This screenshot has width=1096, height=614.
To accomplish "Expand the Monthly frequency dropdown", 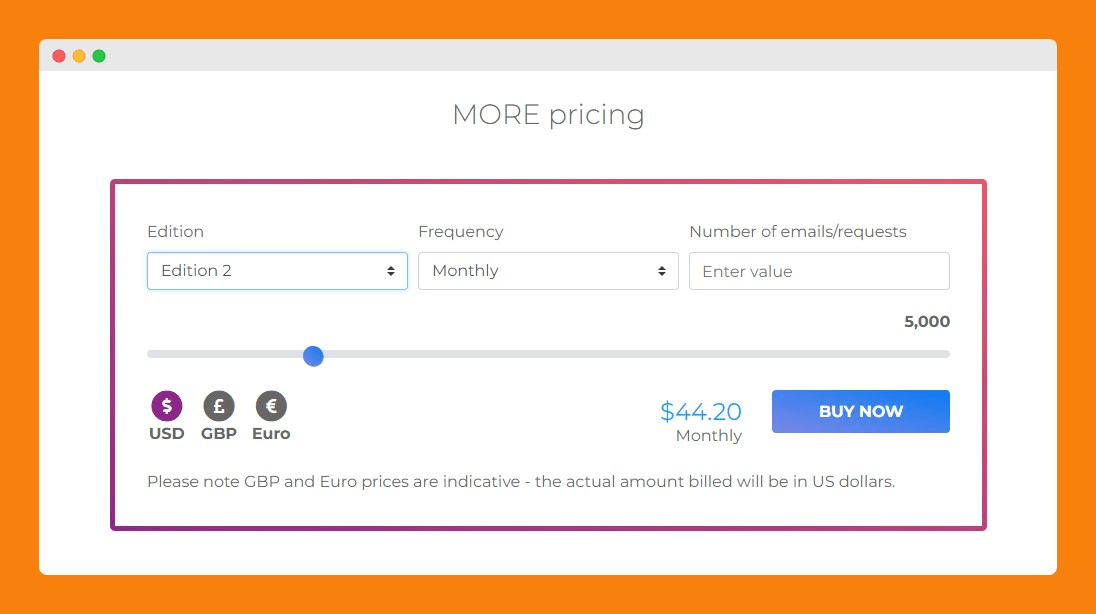I will pyautogui.click(x=548, y=271).
